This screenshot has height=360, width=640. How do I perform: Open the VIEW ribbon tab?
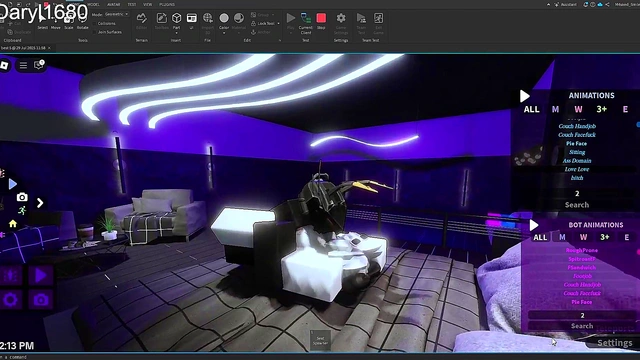tap(147, 4)
